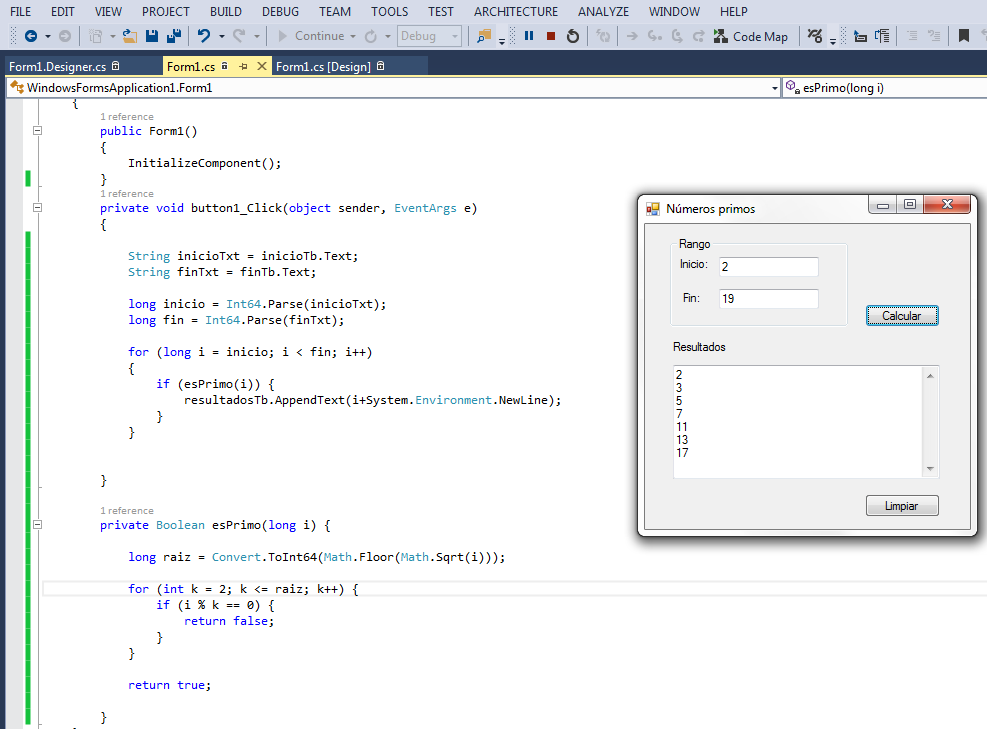Click the Navigate Backward arrow icon
This screenshot has height=729, width=987.
(x=30, y=36)
